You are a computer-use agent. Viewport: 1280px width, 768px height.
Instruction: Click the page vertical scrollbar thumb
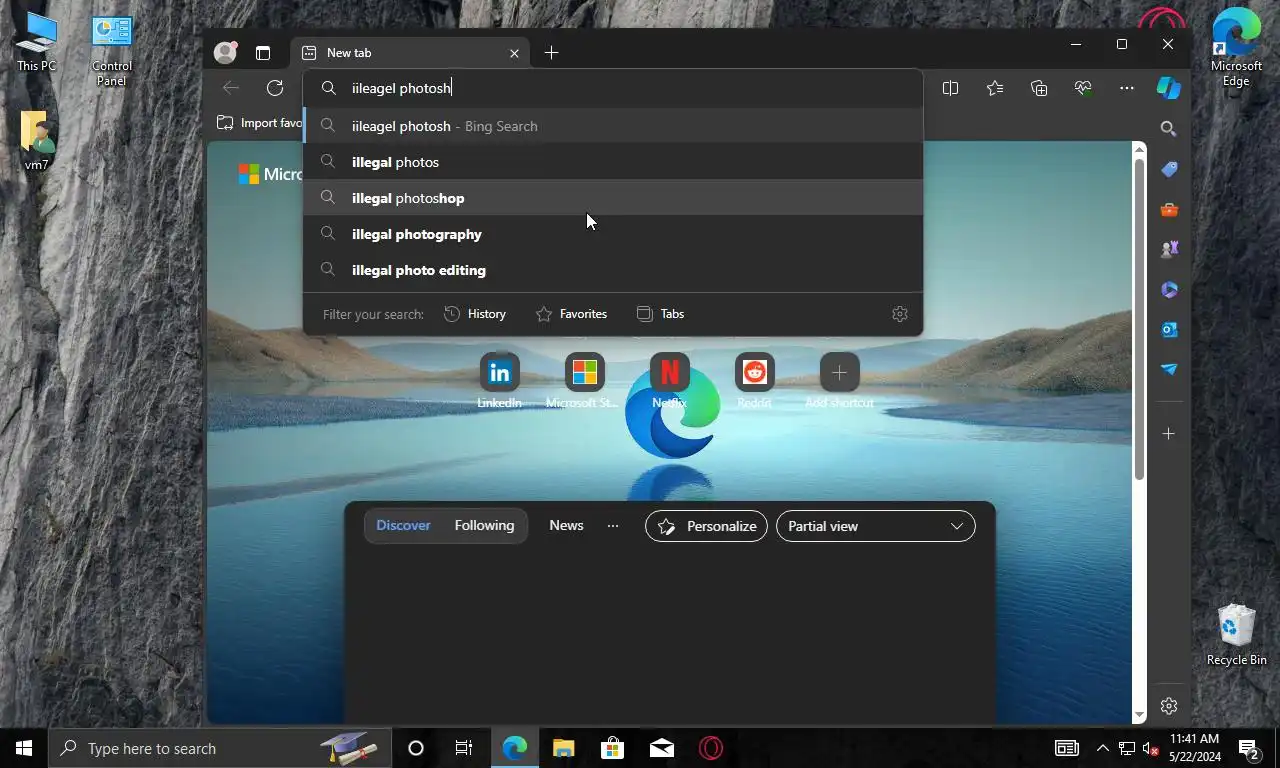(x=1139, y=319)
